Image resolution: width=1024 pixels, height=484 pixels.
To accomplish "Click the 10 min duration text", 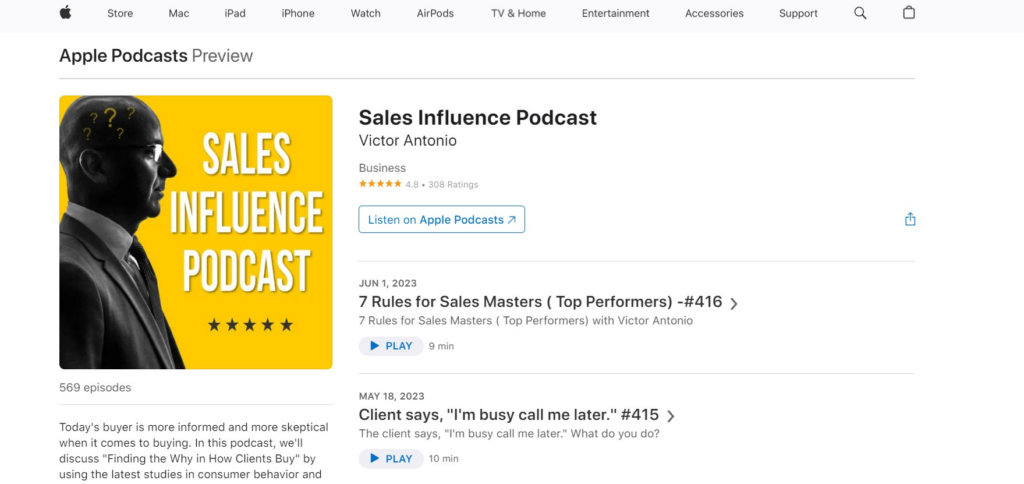I will coord(443,459).
